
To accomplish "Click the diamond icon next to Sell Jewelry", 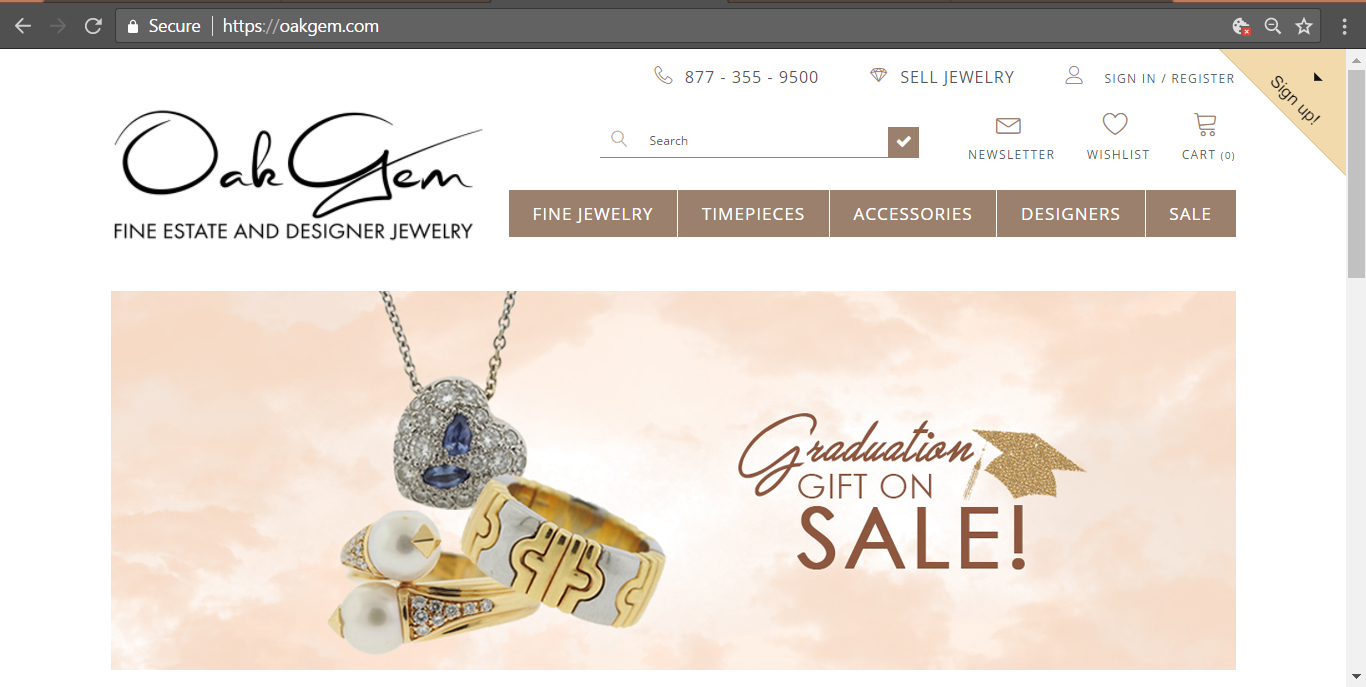I will click(x=878, y=76).
